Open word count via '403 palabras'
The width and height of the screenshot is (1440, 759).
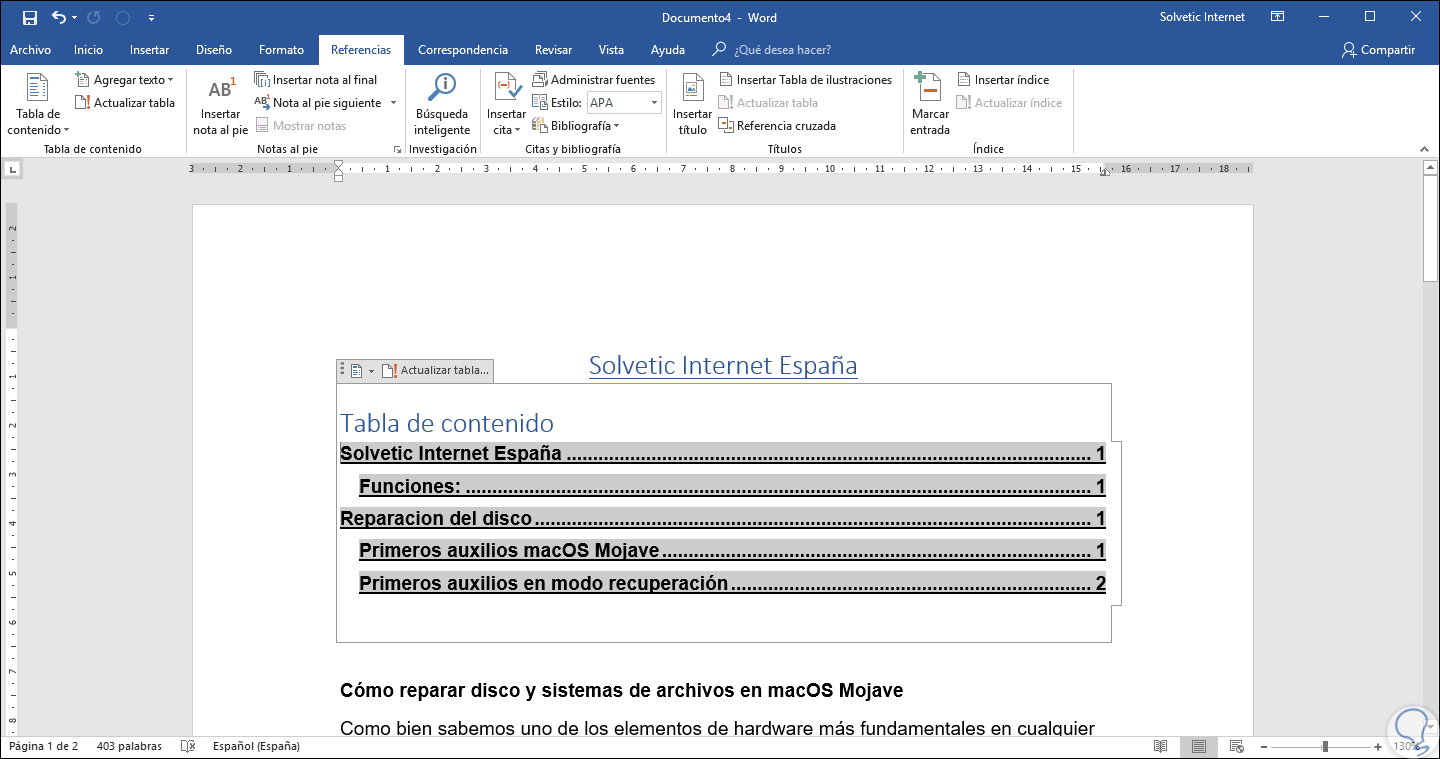130,746
